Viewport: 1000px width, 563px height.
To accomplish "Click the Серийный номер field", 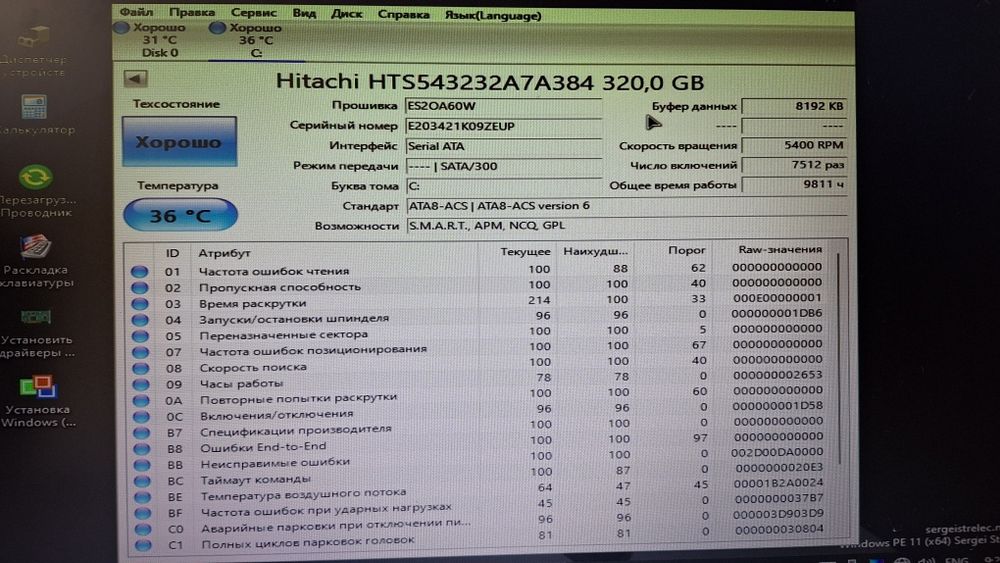I will [503, 126].
